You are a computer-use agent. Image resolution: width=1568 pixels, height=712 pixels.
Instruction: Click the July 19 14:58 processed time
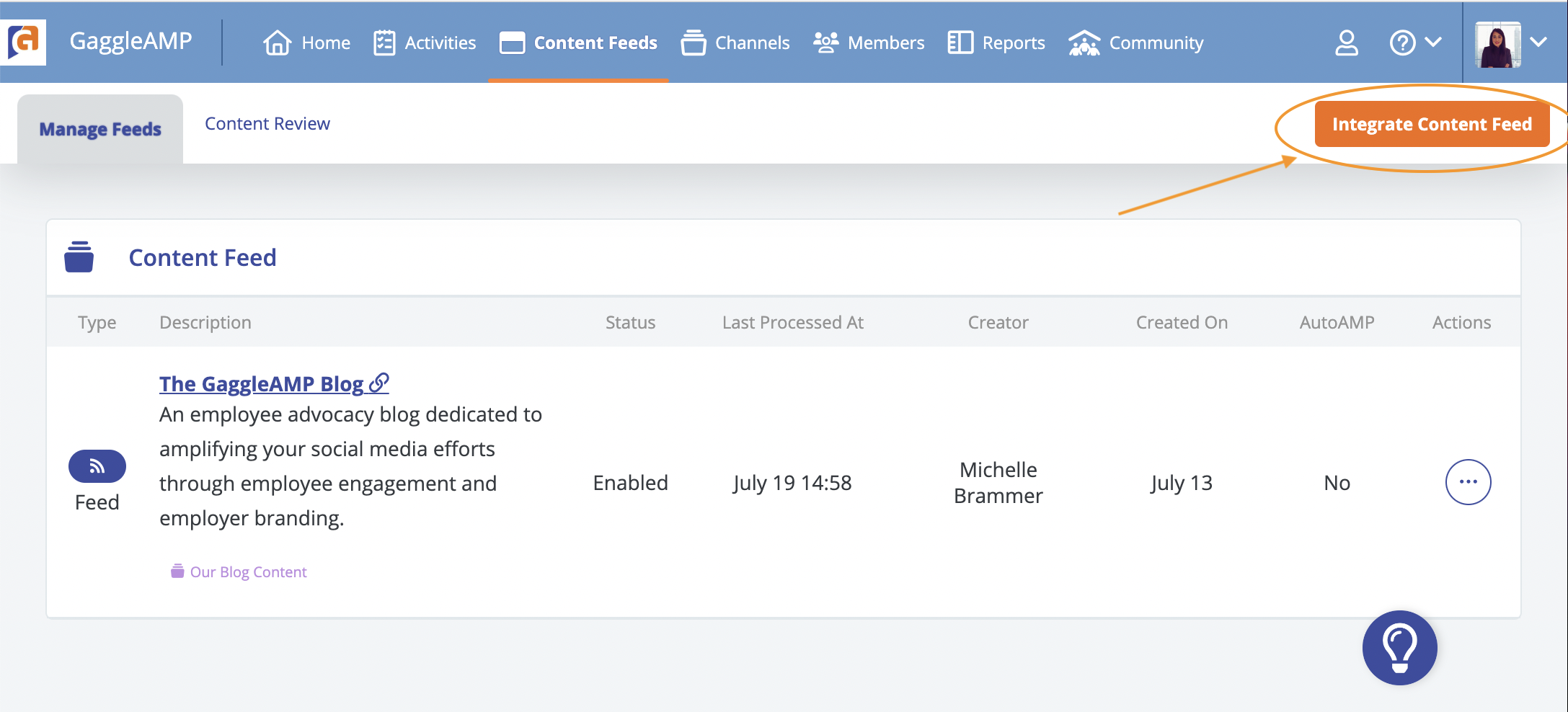[x=792, y=483]
